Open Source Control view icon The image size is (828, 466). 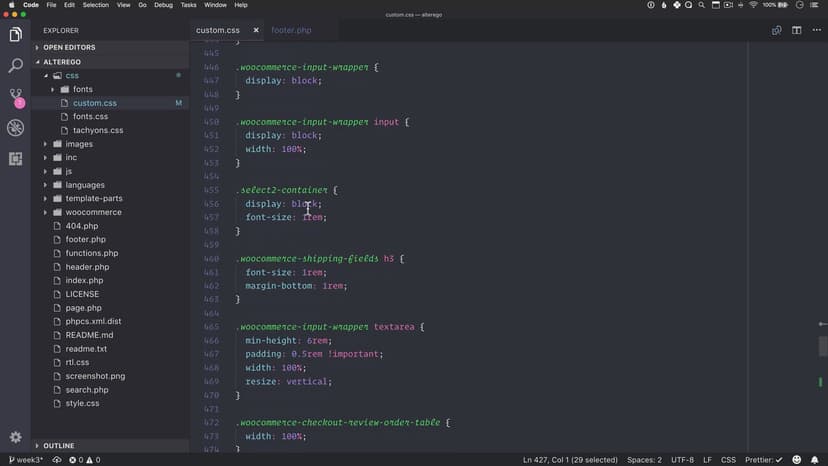(15, 97)
